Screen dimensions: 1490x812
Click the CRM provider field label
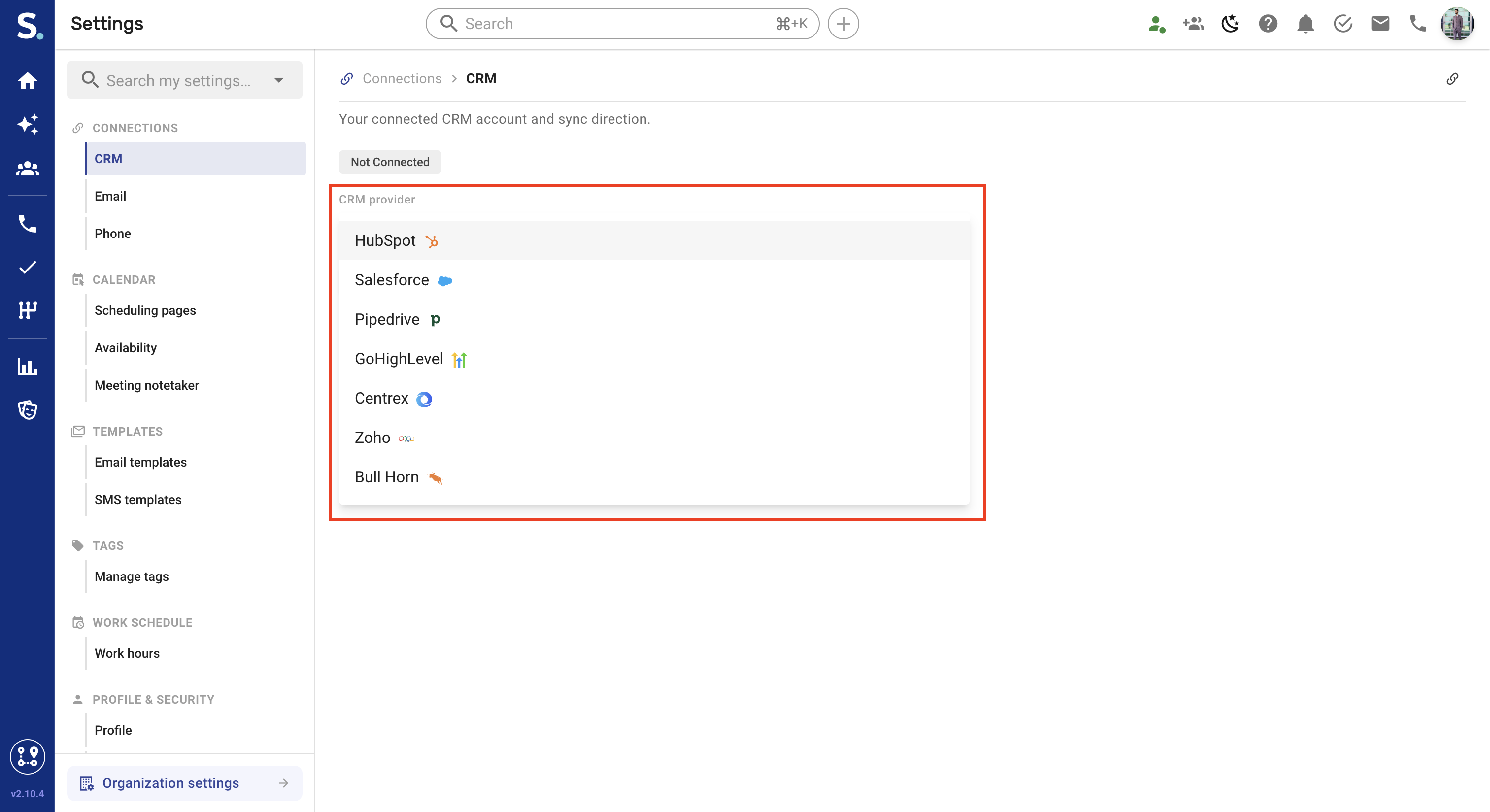[x=376, y=200]
